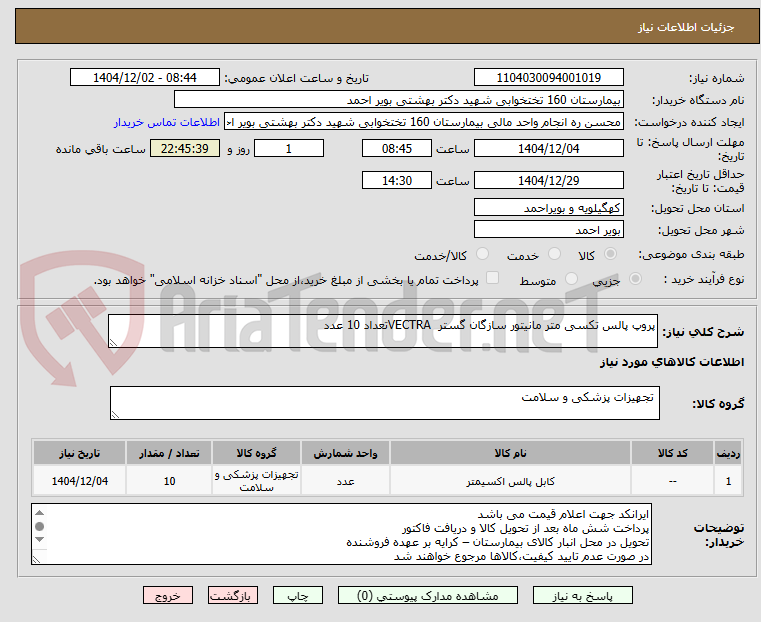
Task: Click the remaining days field showing 1
Action: click(289, 148)
